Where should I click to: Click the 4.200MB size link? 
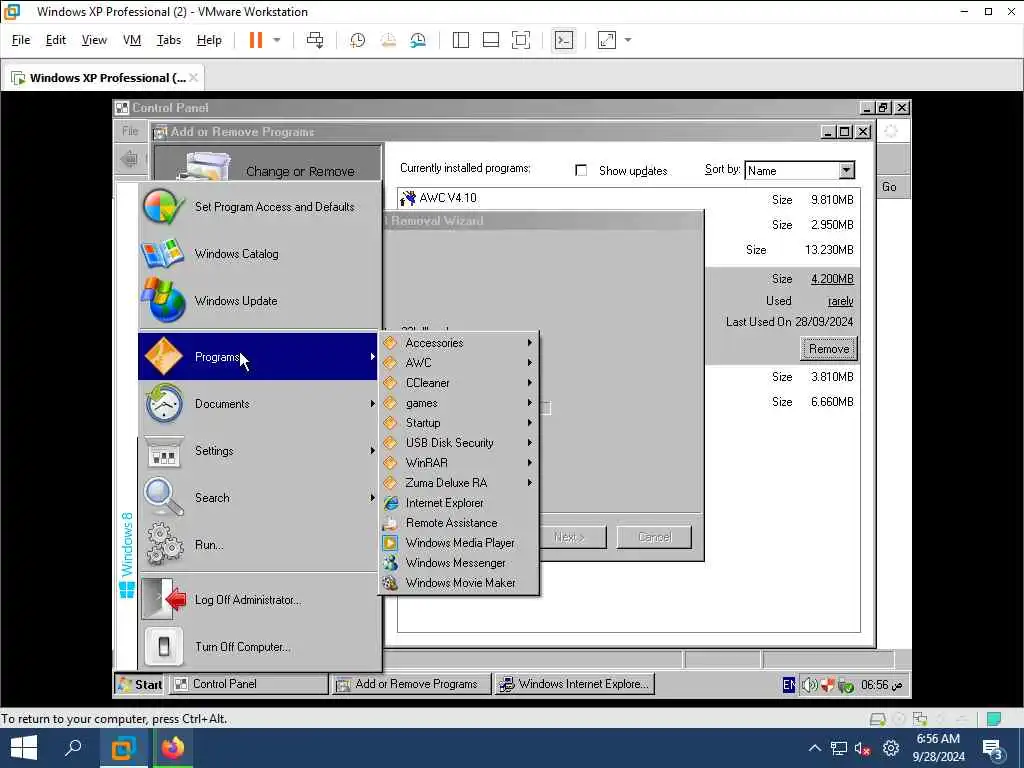832,279
